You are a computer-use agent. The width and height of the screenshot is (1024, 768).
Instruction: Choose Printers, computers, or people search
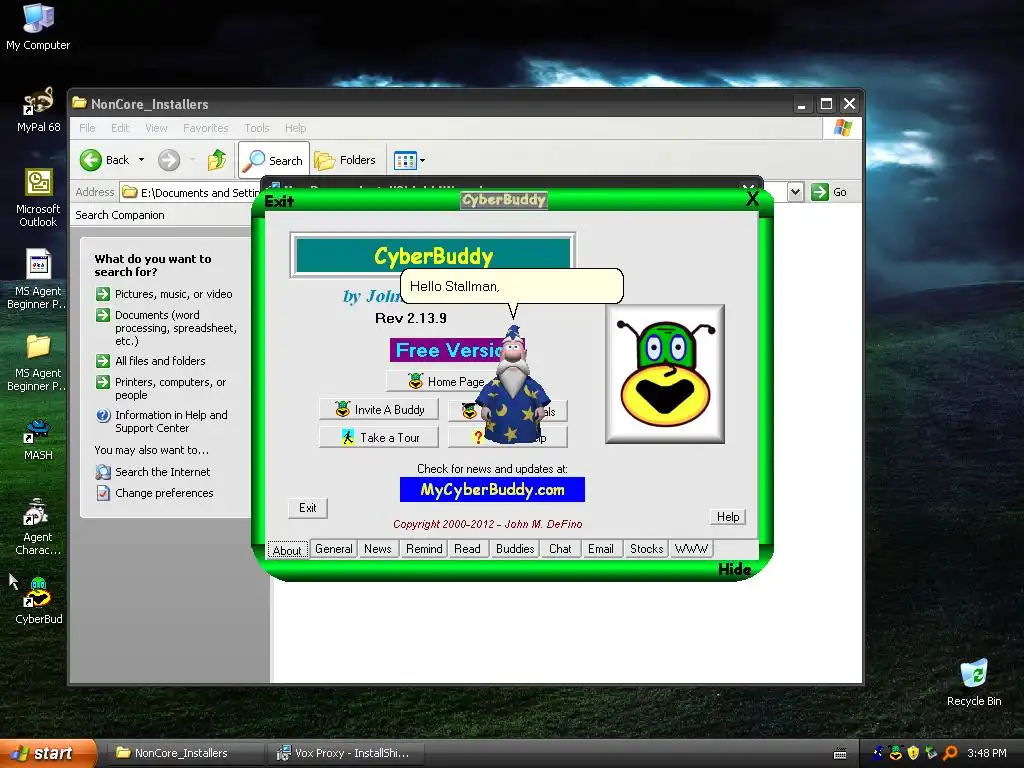[x=161, y=389]
